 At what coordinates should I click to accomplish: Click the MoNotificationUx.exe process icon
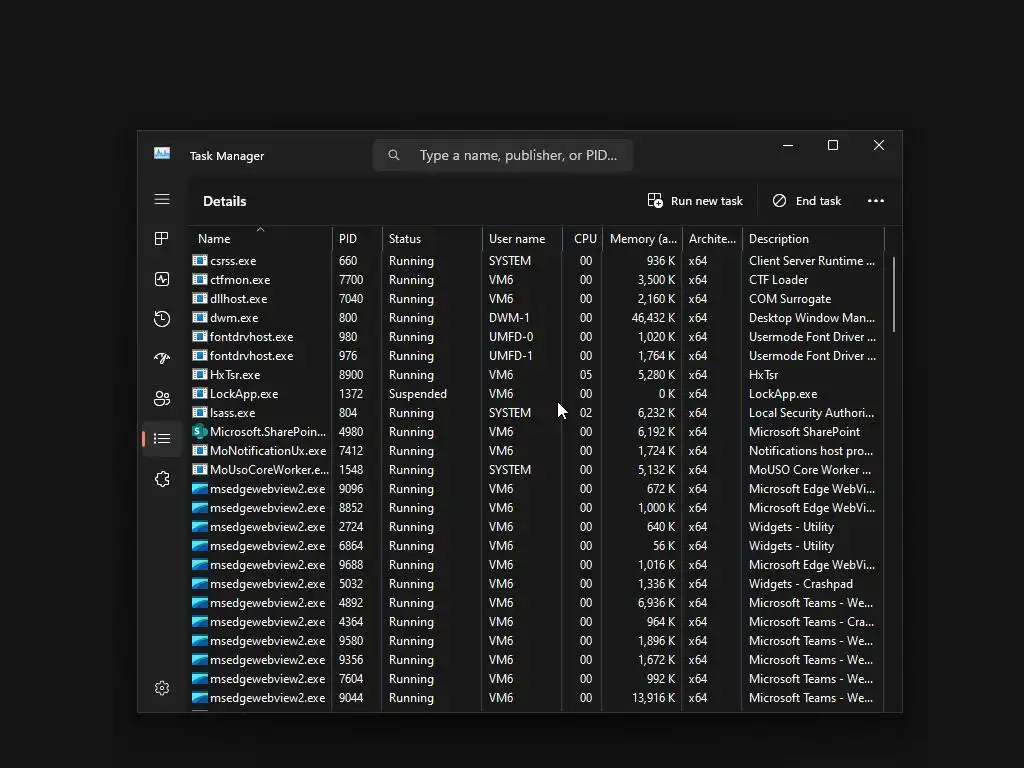(200, 451)
